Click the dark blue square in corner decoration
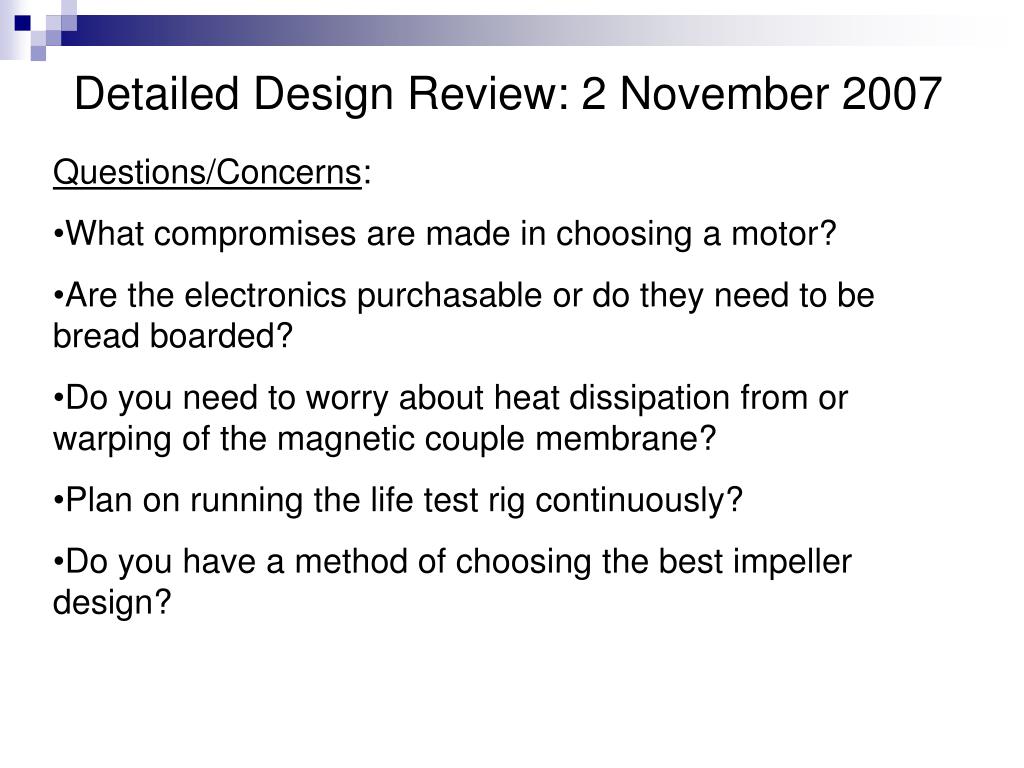This screenshot has height=768, width=1024. click(23, 24)
